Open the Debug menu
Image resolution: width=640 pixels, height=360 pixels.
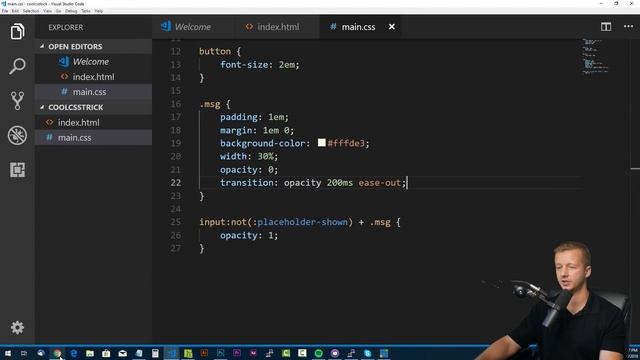(71, 11)
